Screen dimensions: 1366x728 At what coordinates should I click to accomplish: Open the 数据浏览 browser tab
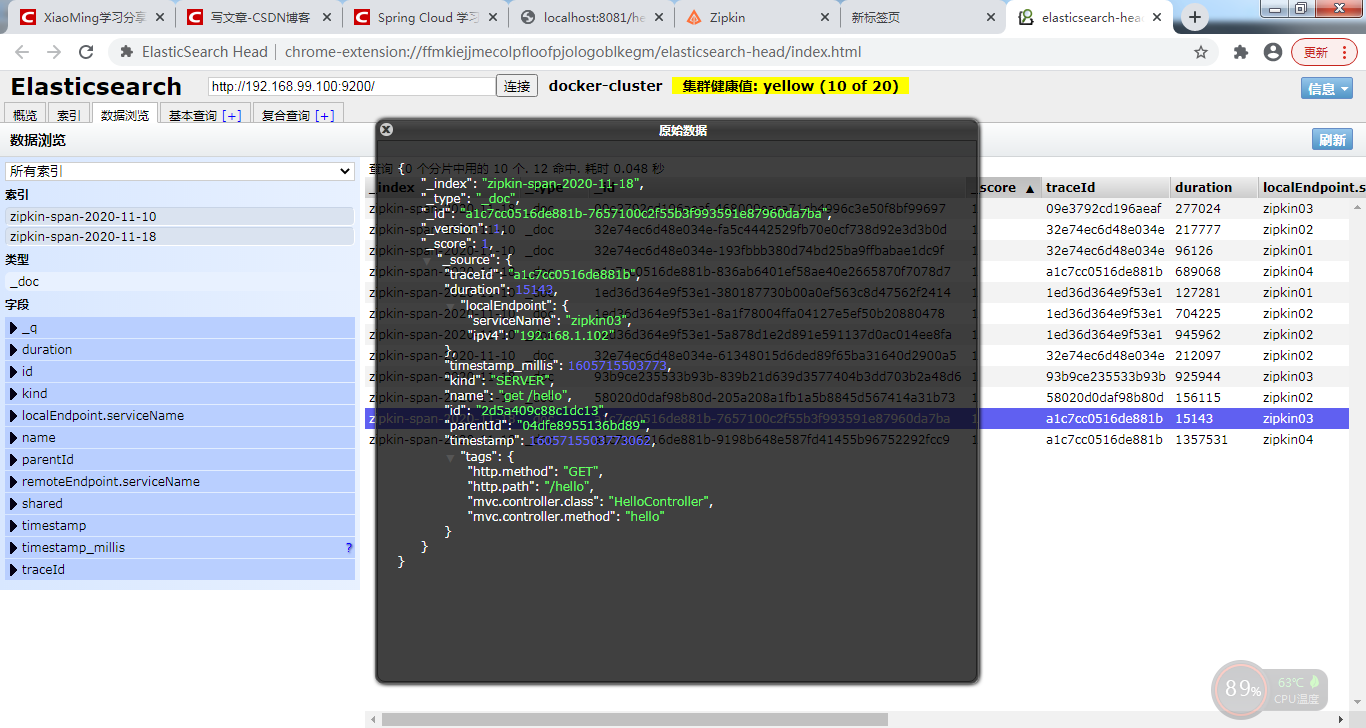[x=125, y=116]
